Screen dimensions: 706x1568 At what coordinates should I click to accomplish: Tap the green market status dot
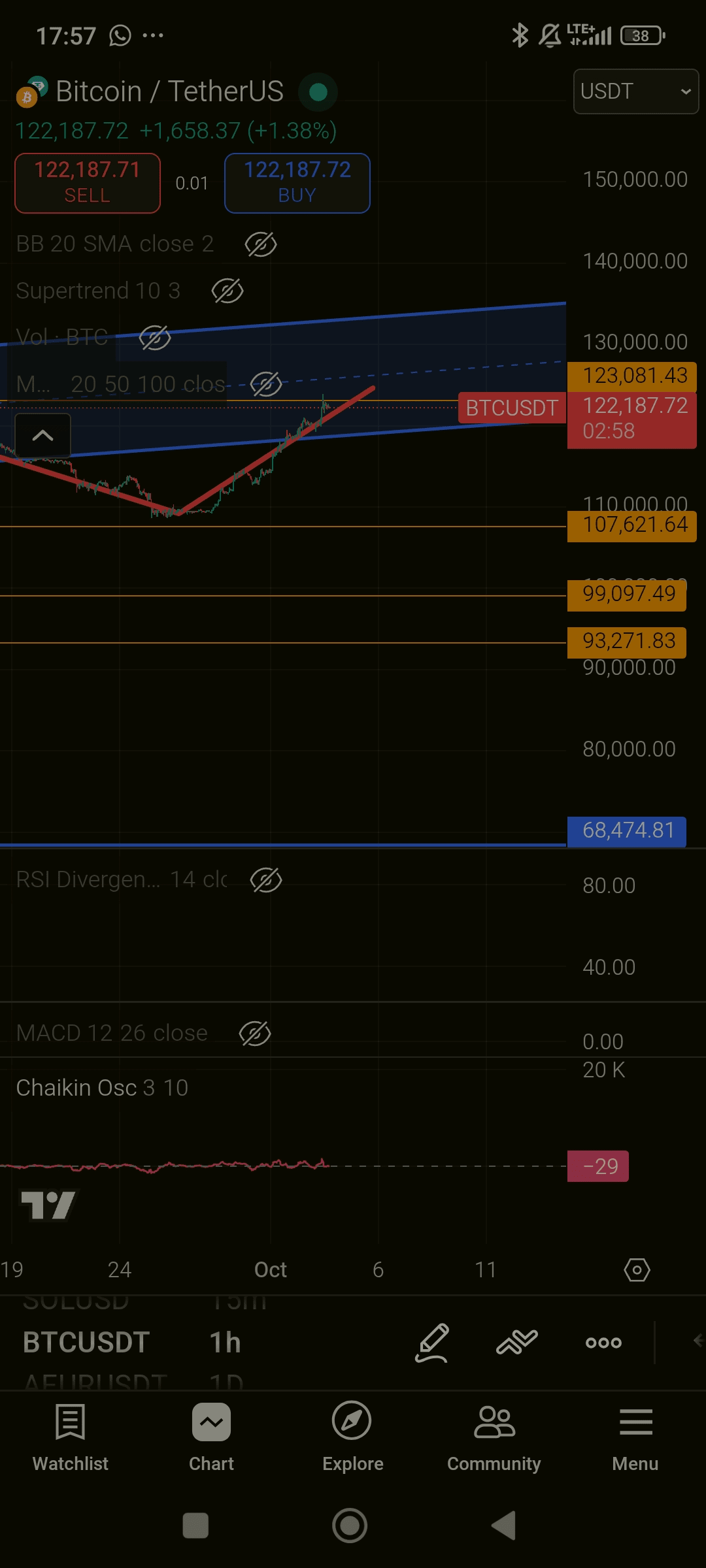[318, 92]
